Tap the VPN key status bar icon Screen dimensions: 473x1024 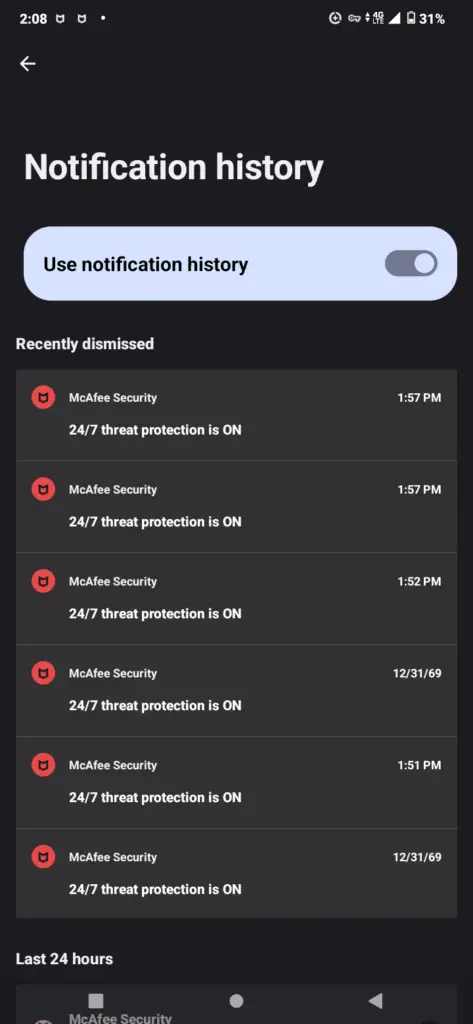354,18
